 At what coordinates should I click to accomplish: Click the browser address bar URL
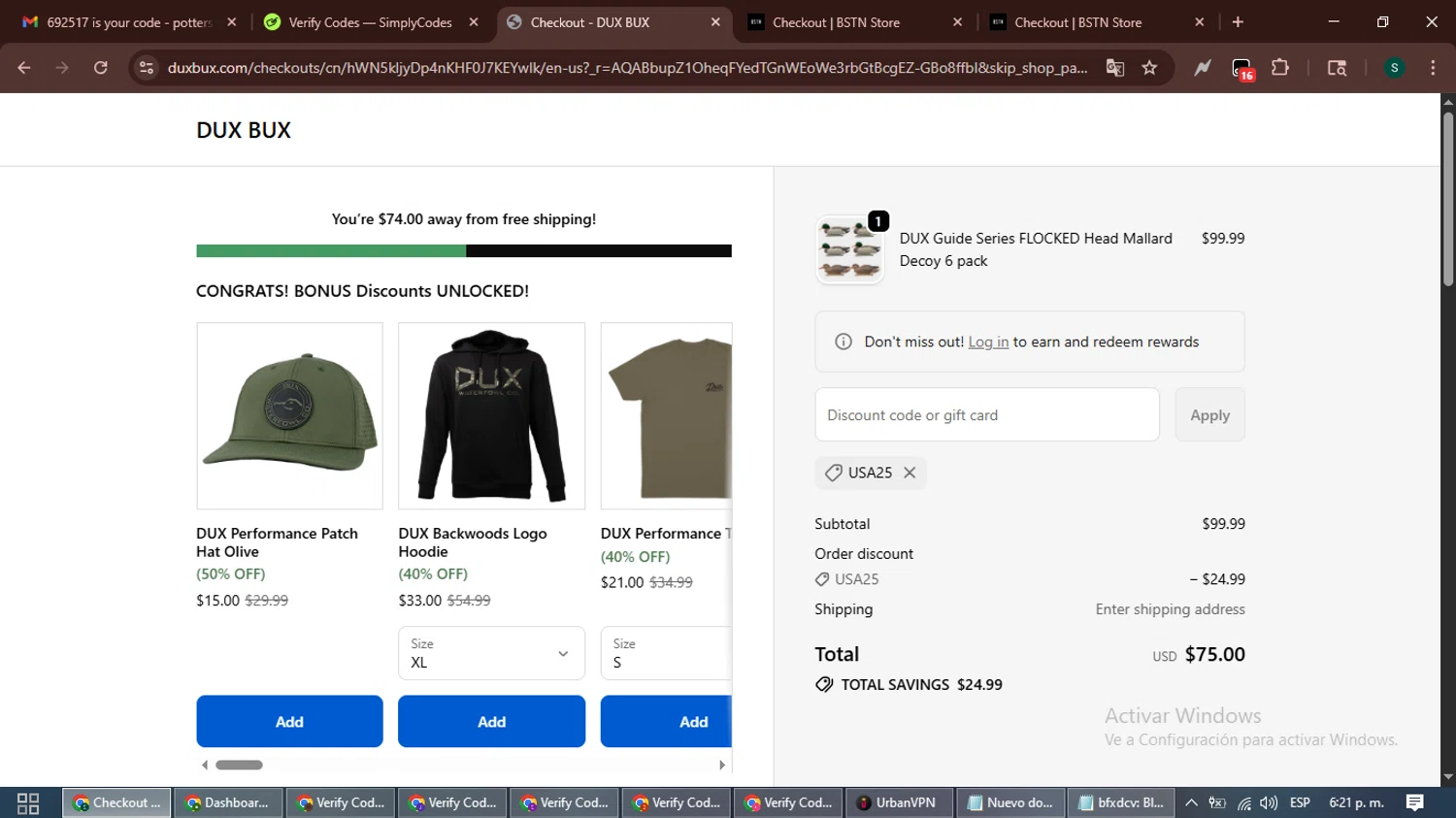[x=627, y=68]
